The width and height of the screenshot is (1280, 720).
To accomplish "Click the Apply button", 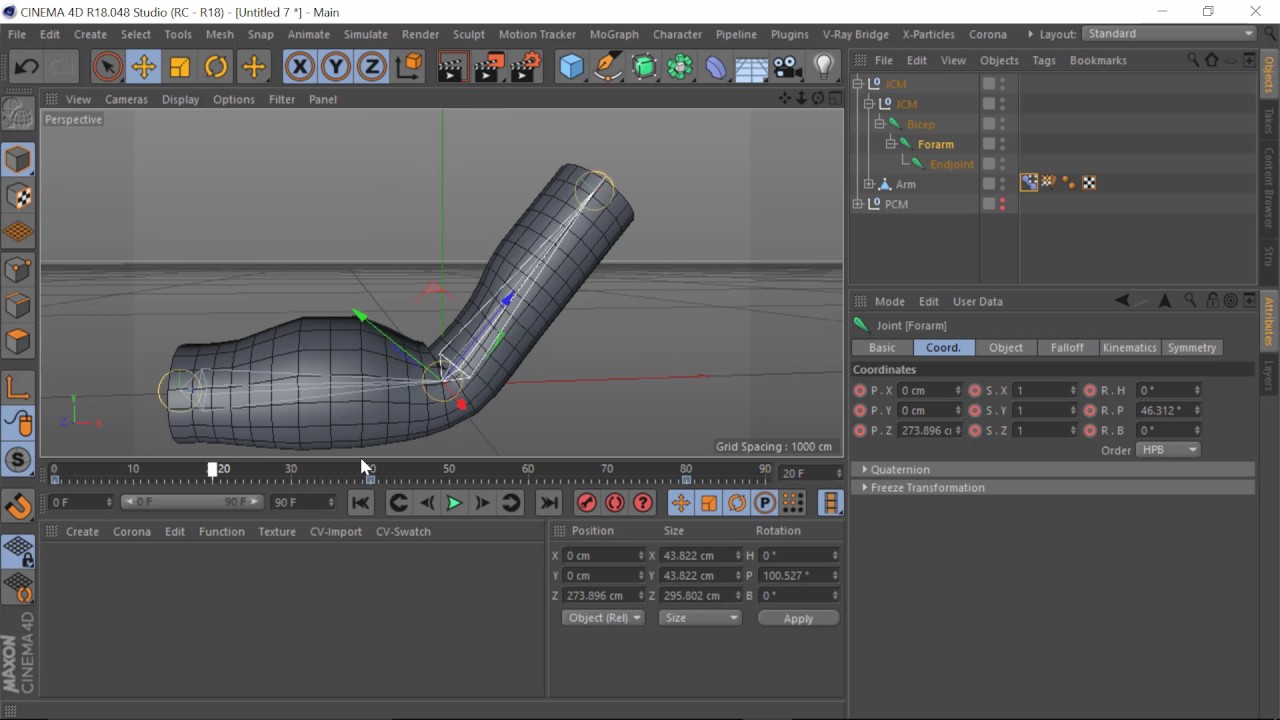I will [798, 618].
